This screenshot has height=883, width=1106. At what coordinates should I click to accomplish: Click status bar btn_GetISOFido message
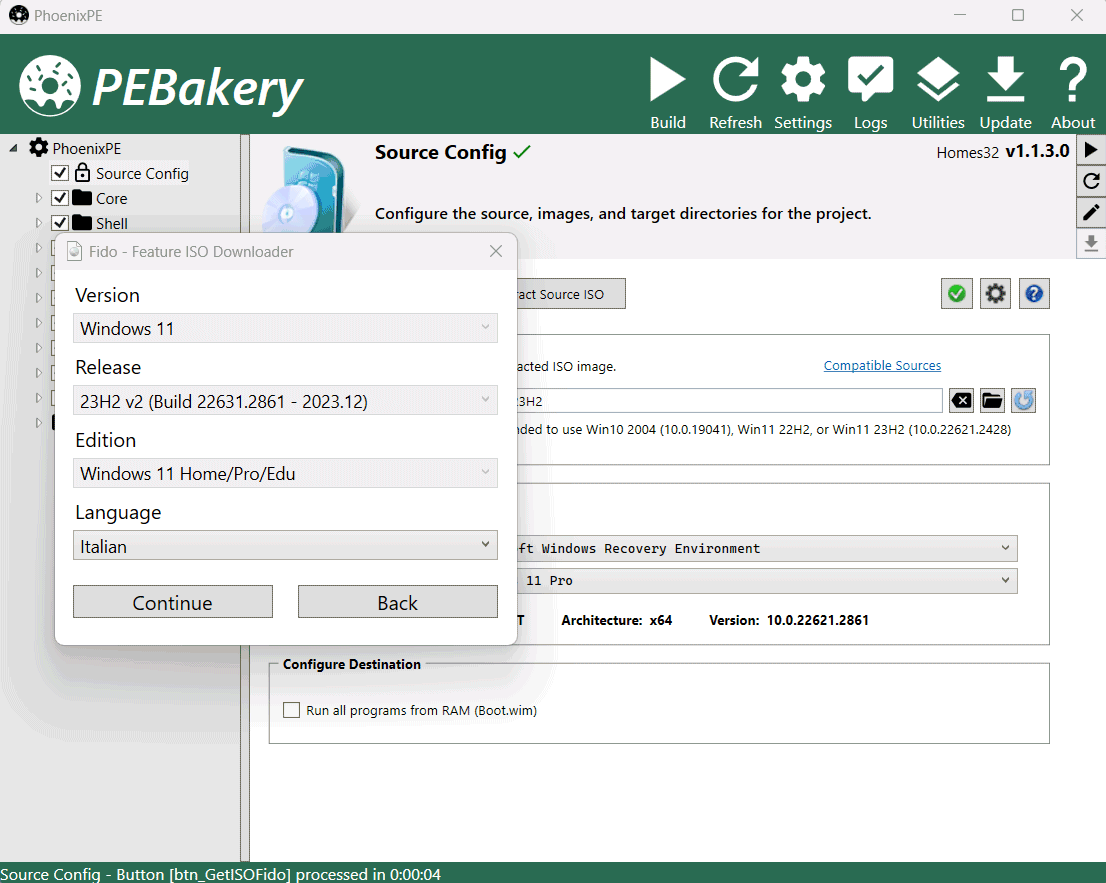point(221,874)
